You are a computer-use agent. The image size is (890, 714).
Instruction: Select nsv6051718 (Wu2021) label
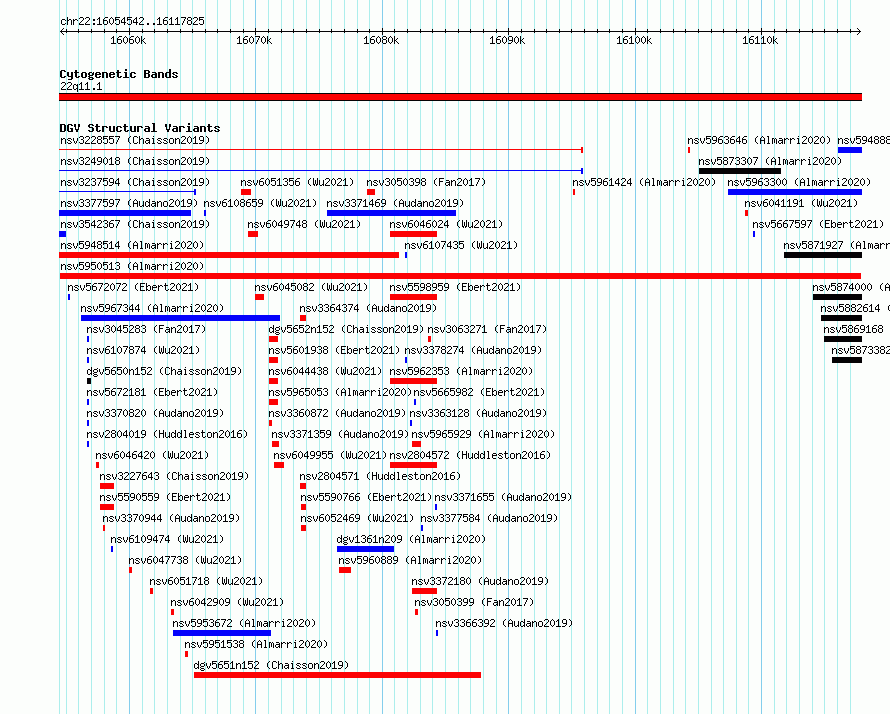click(x=207, y=581)
